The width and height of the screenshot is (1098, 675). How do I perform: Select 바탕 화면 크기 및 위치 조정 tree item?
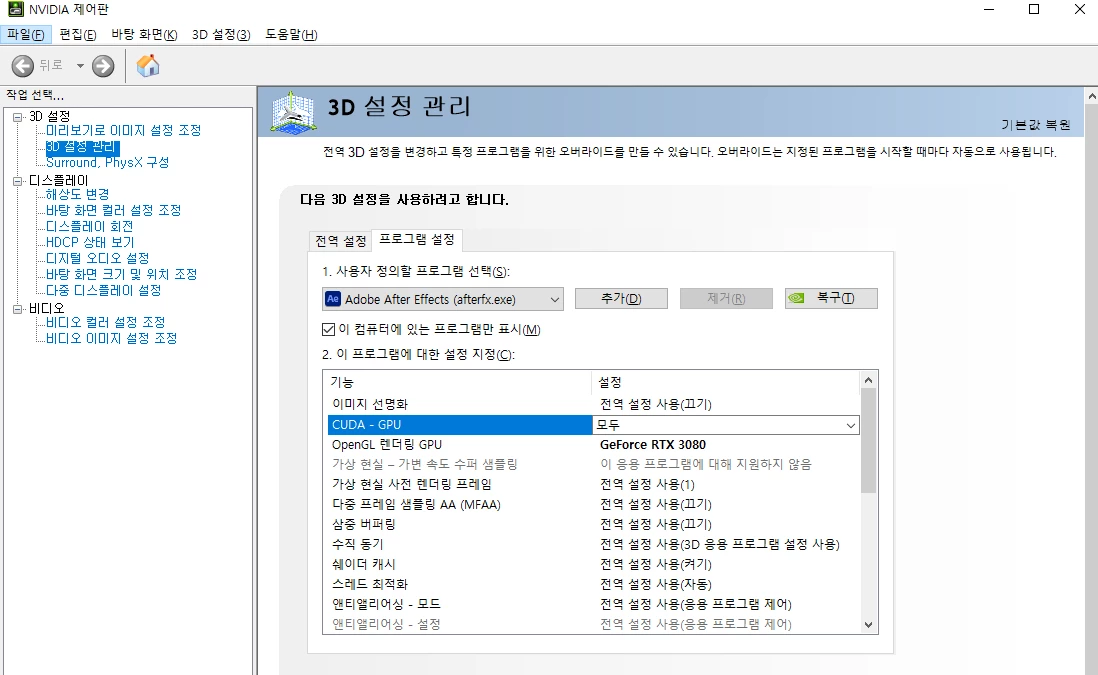coord(121,274)
